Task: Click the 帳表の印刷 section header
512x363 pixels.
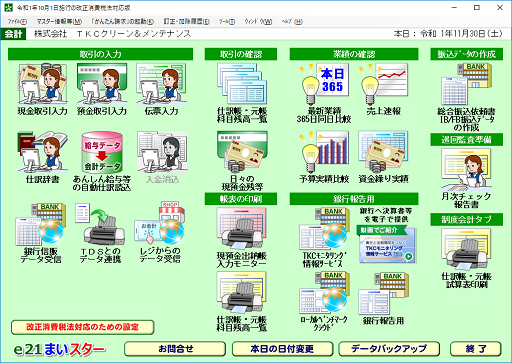Action: pos(241,199)
